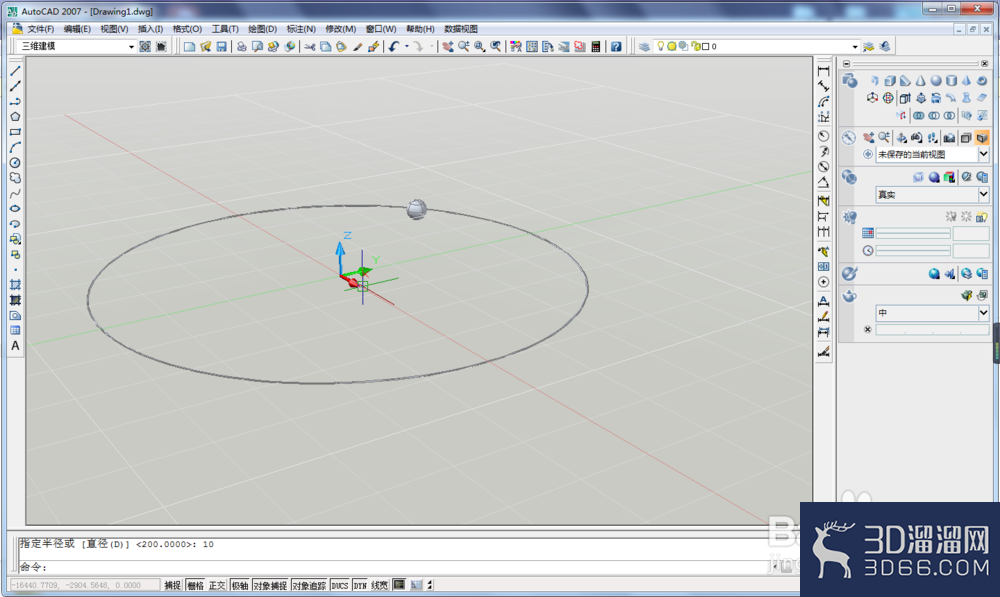
Task: Open the 三维建模 workspace dropdown
Action: click(131, 47)
